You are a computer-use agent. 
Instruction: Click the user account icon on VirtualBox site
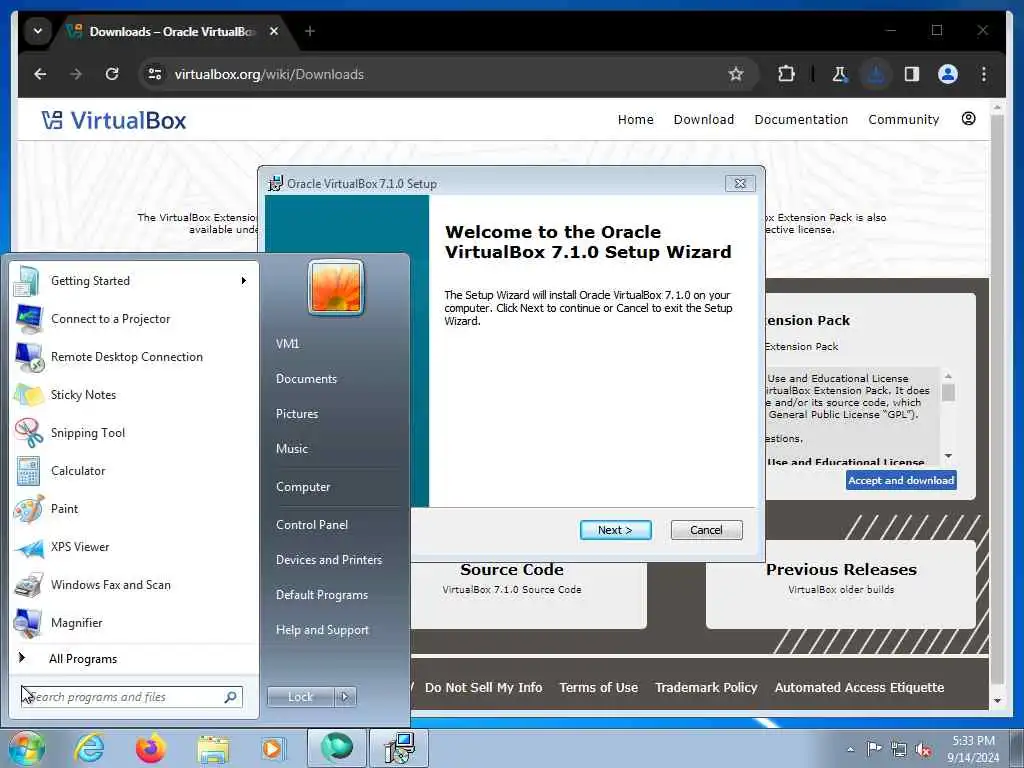[x=968, y=118]
